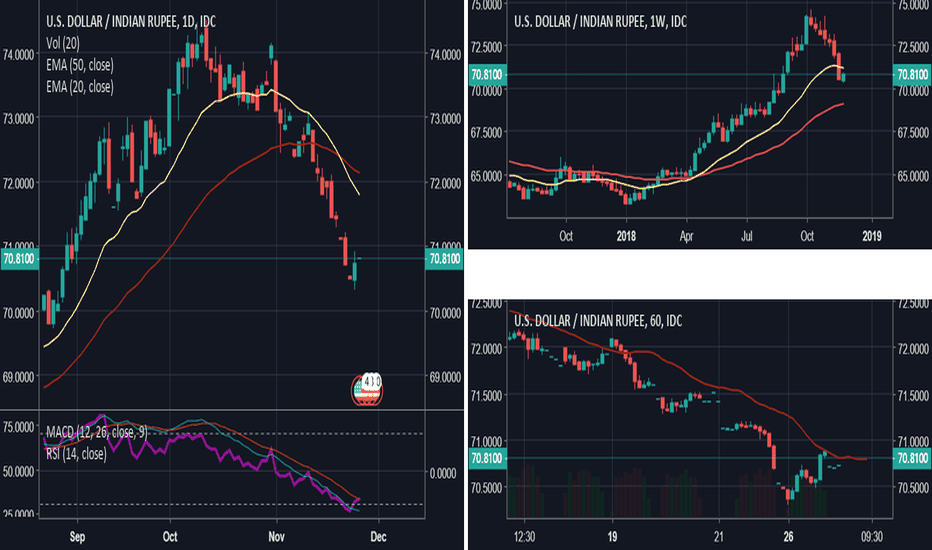932x550 pixels.
Task: Click the '2019' label on weekly time axis
Action: point(871,236)
